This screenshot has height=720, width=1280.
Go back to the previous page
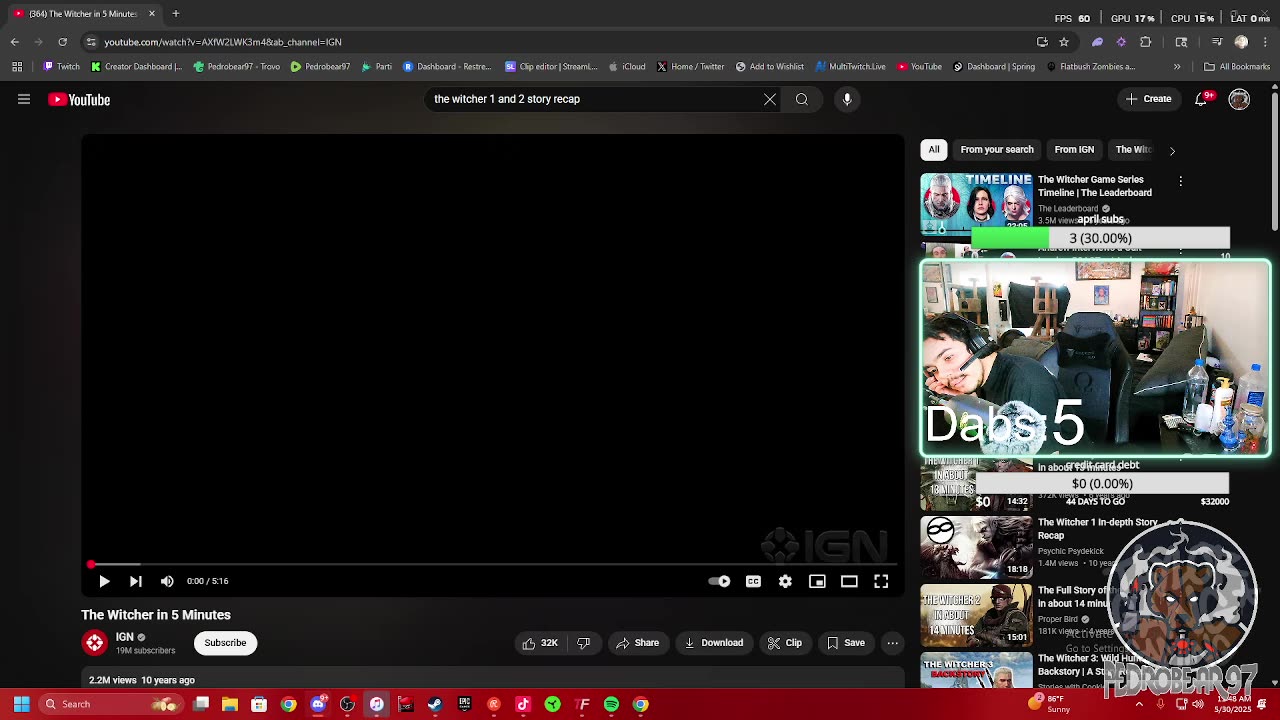click(x=14, y=42)
